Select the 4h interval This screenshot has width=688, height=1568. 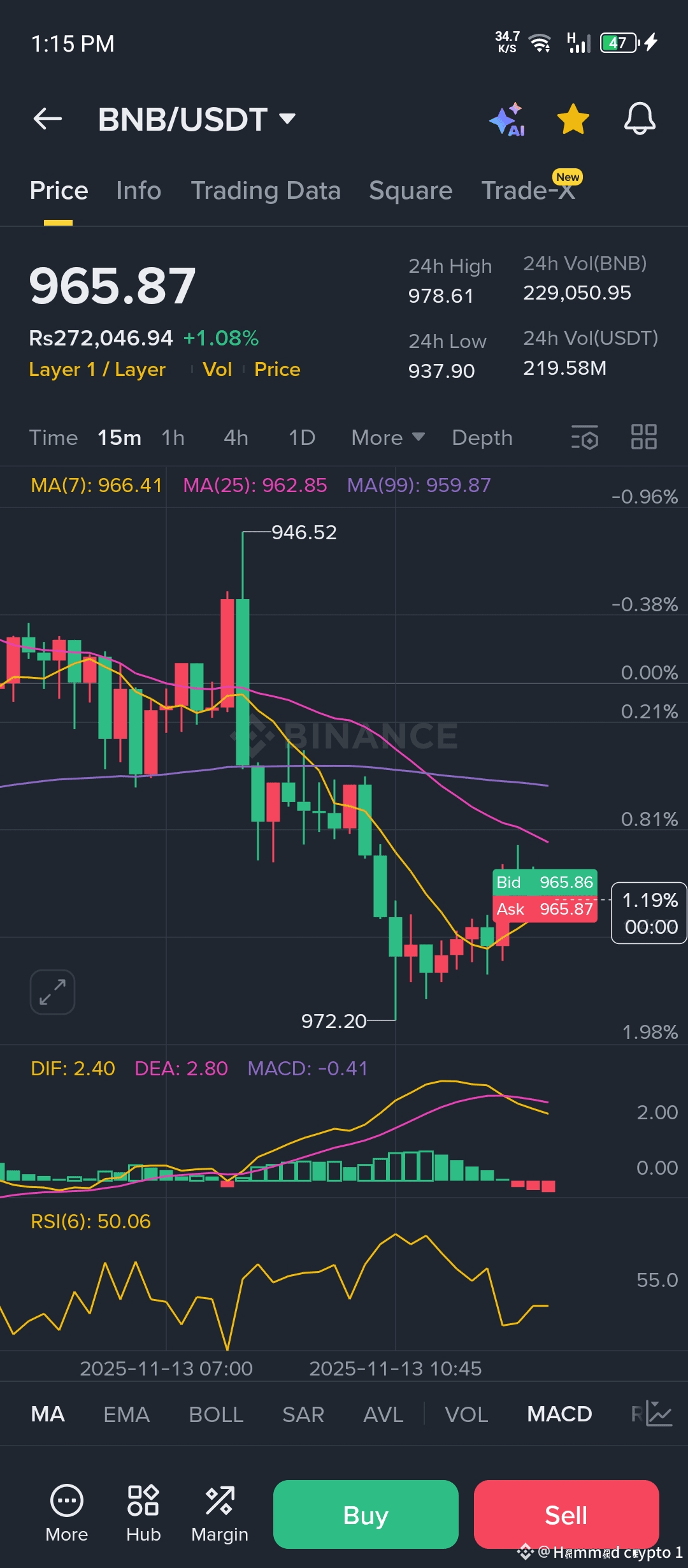tap(236, 438)
